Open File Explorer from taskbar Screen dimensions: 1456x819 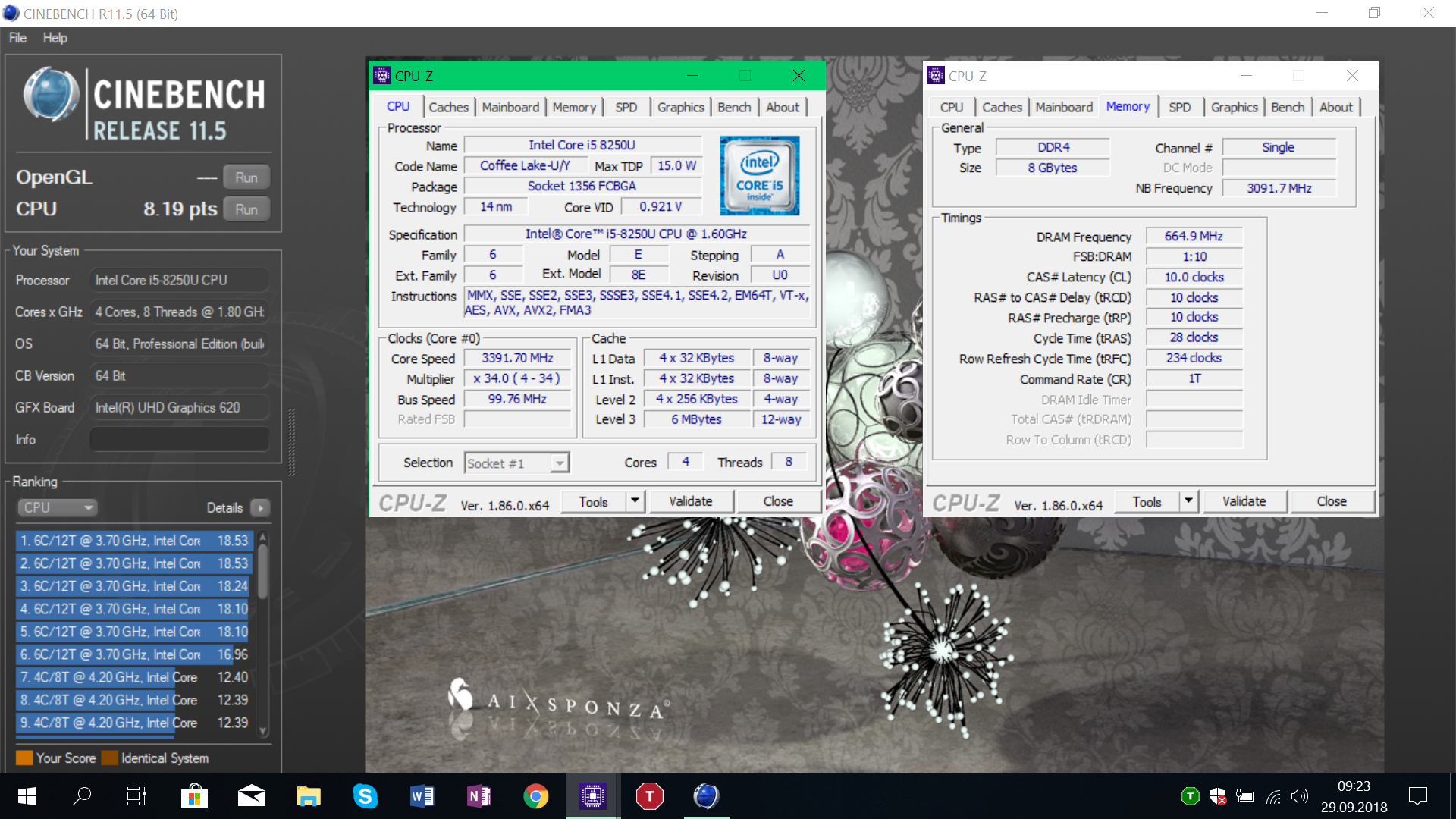click(308, 796)
